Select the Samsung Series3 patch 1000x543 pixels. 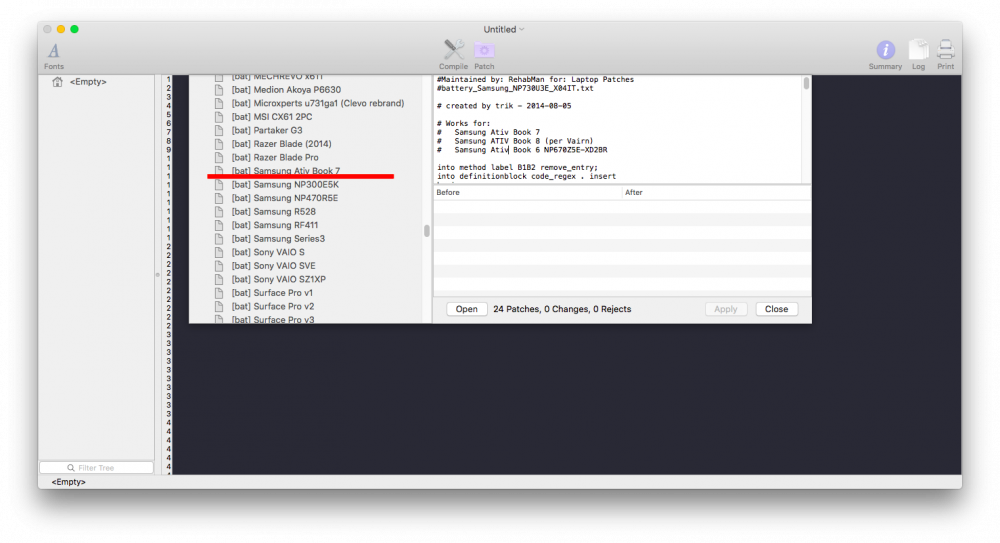278,239
